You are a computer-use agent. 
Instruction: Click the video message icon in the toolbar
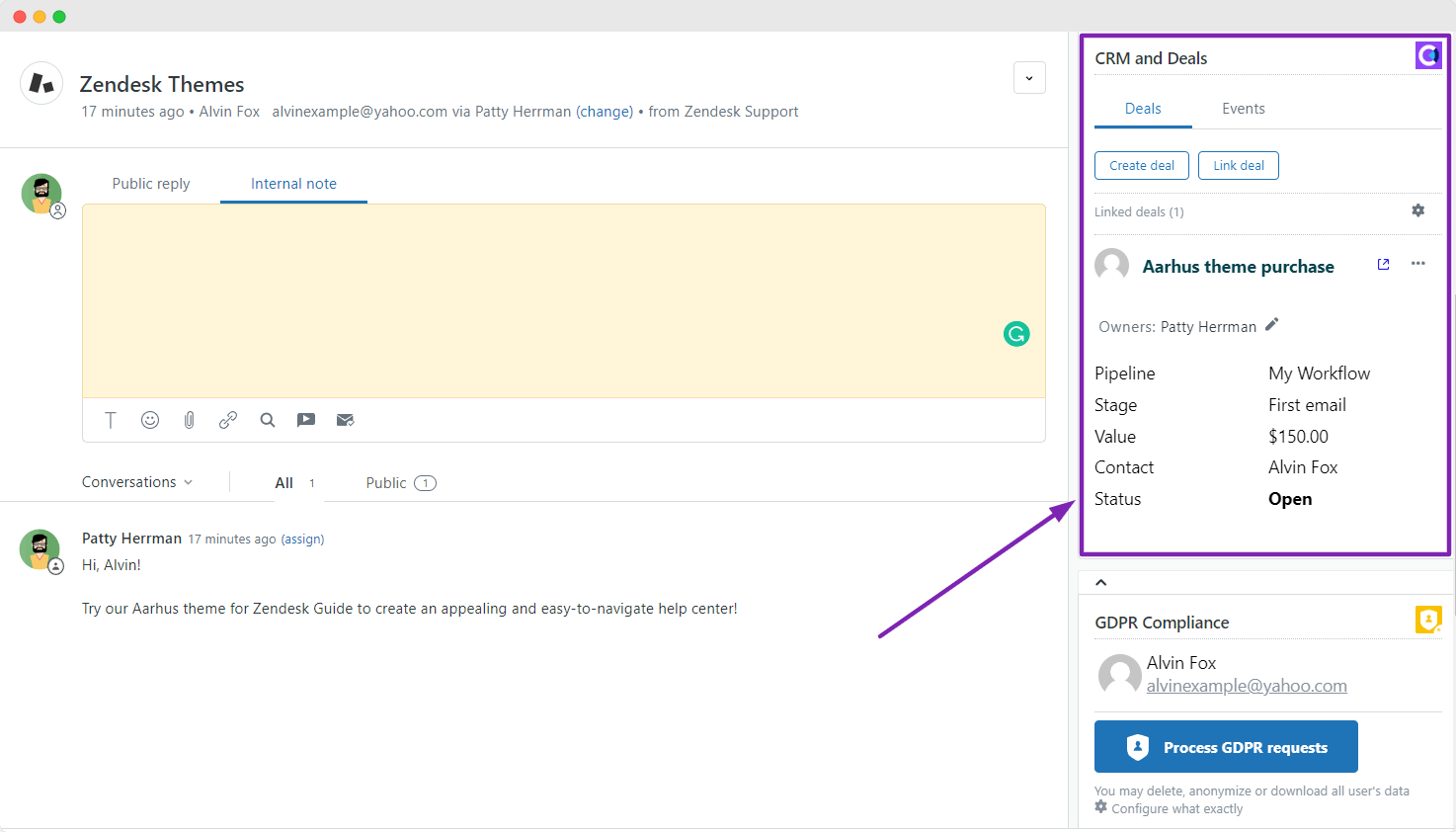tap(306, 420)
